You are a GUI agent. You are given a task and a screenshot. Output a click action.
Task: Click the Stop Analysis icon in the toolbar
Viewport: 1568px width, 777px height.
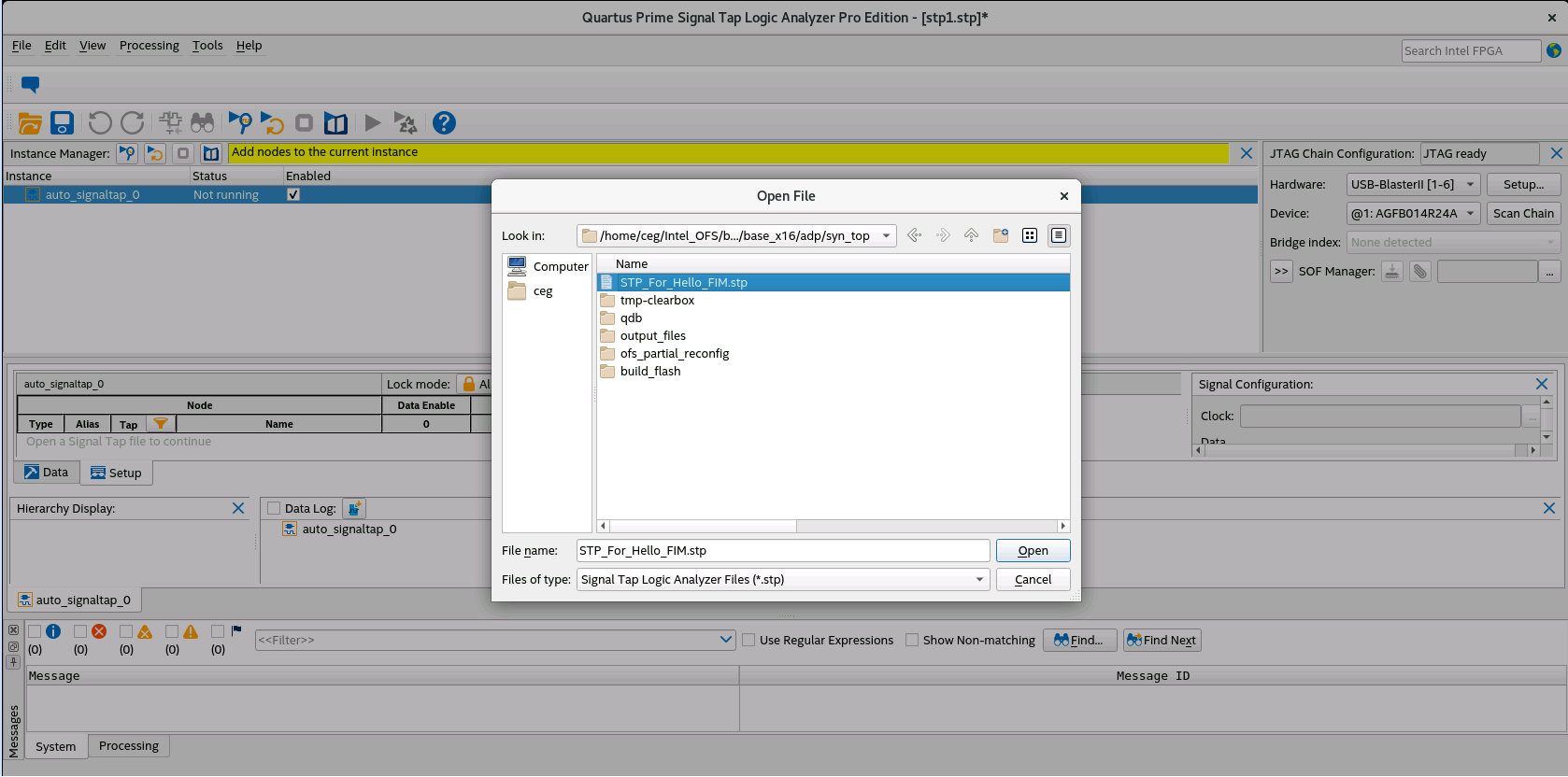tap(304, 123)
